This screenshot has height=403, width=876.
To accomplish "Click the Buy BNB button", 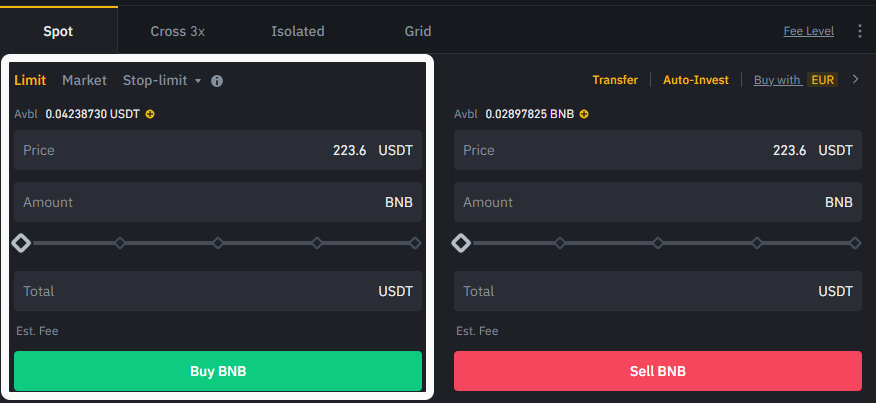I will (218, 371).
